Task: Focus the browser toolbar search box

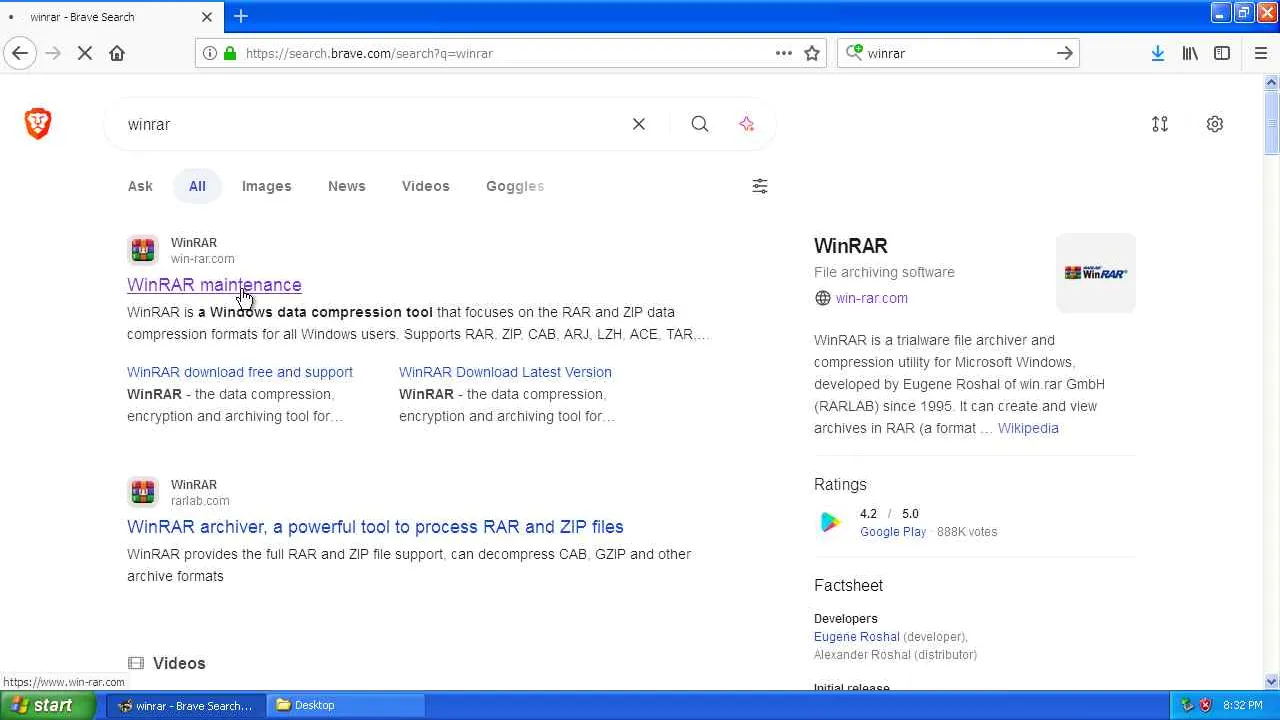Action: point(957,53)
